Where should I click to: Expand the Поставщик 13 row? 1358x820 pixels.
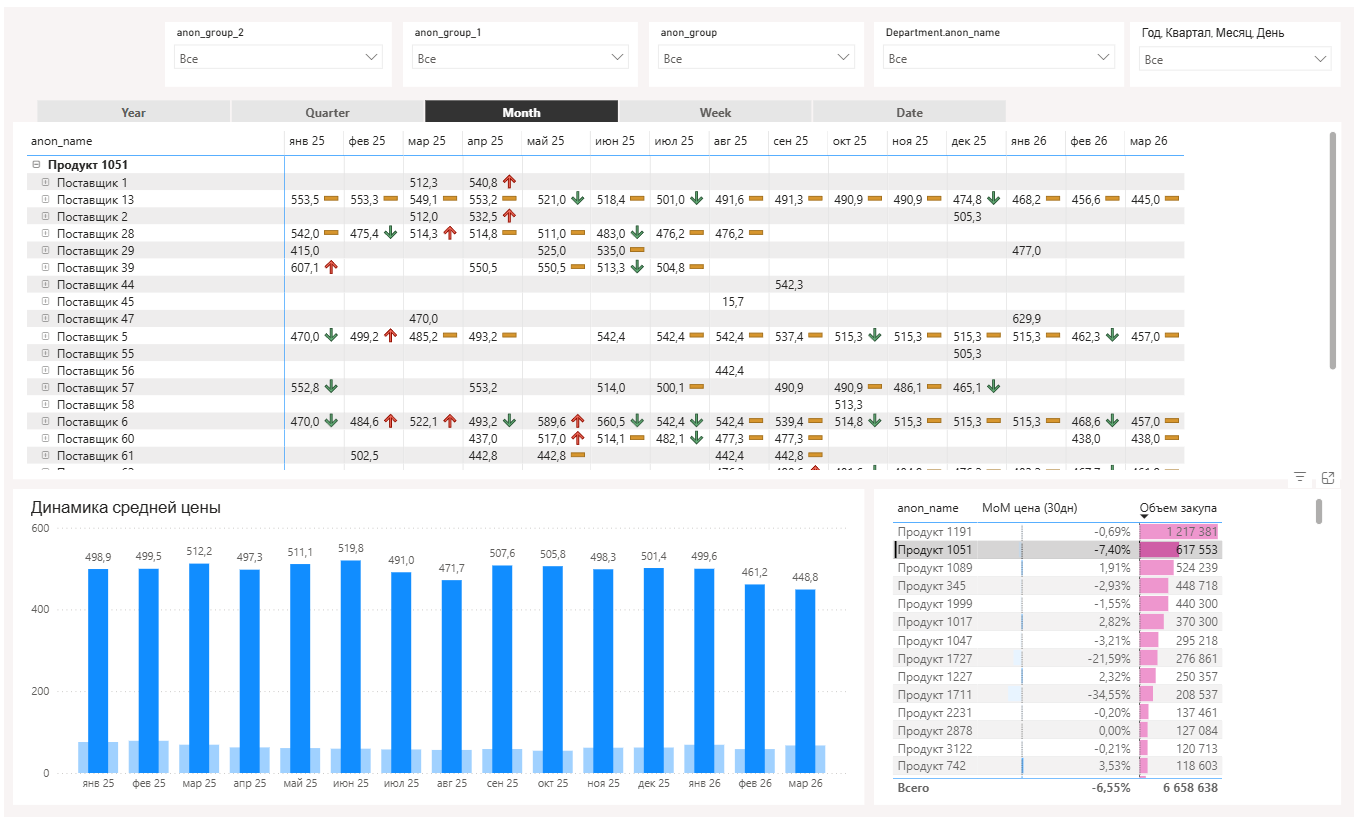46,200
